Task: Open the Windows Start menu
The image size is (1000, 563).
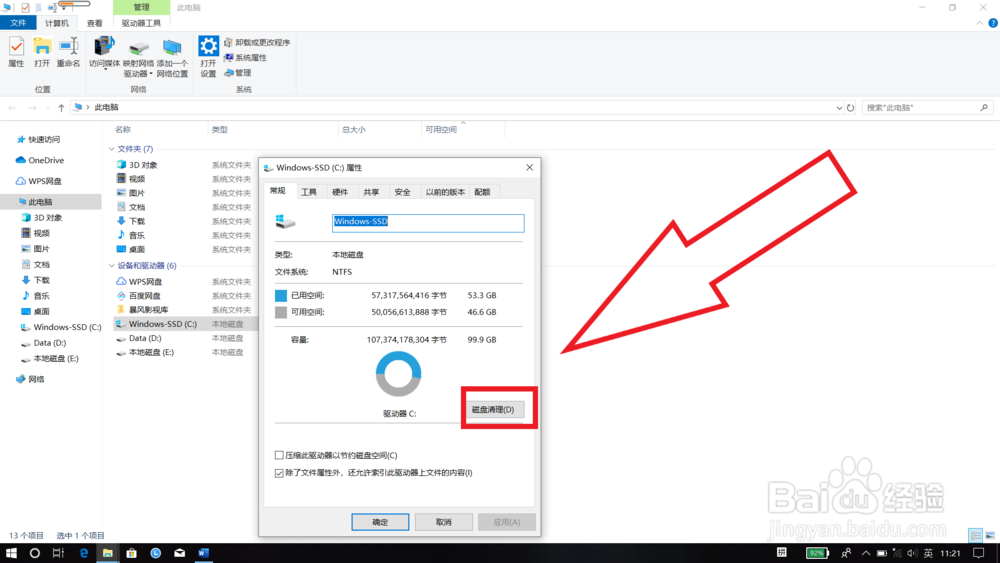Action: pos(11,553)
